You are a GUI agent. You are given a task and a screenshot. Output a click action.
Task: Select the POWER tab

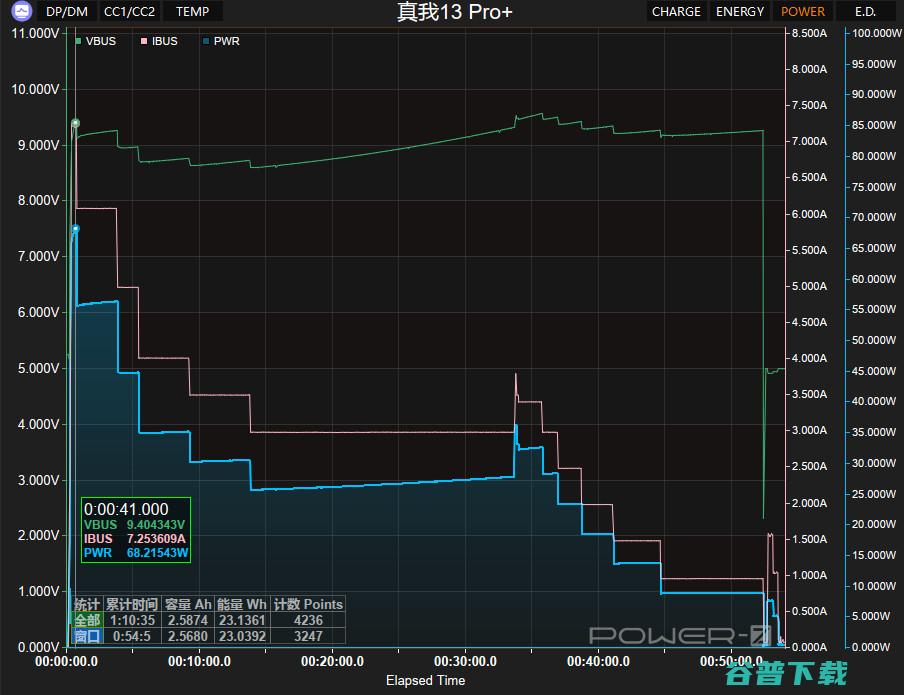[x=803, y=12]
